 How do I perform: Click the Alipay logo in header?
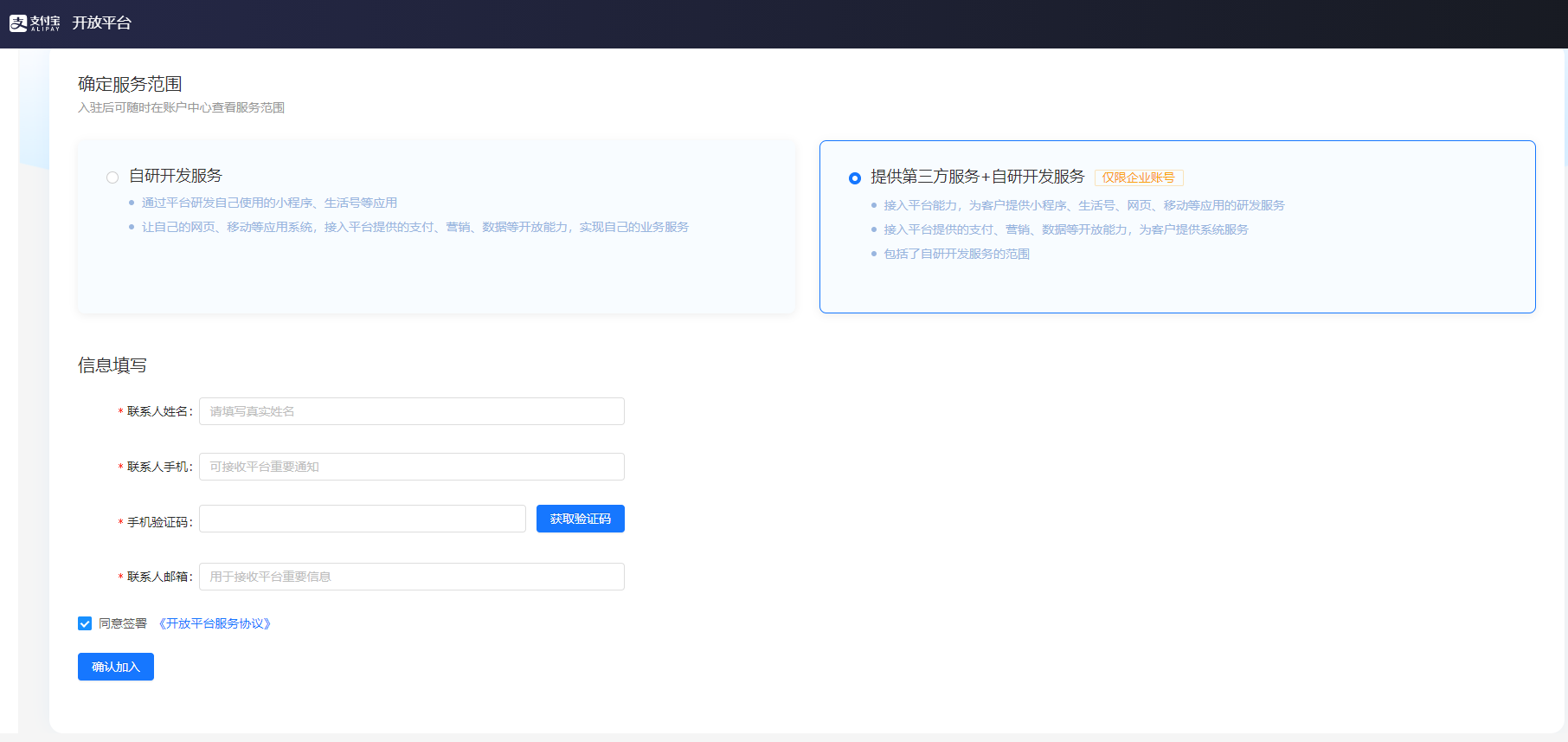[x=35, y=23]
